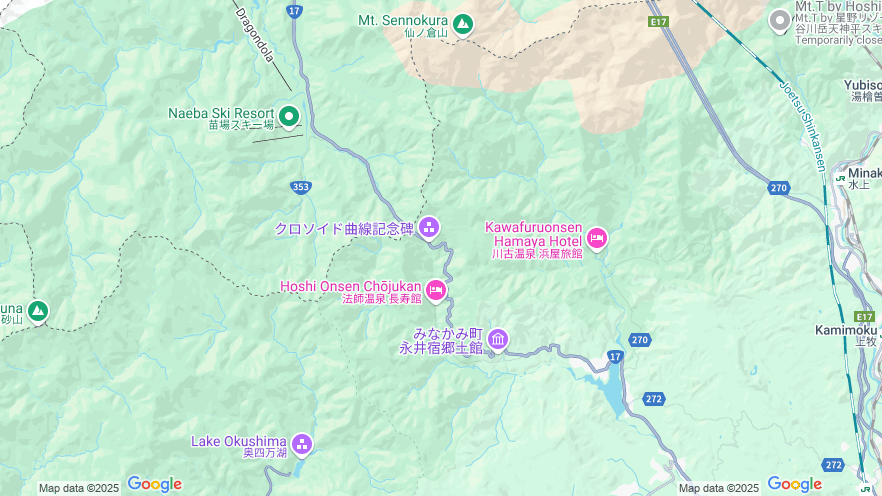Open Hoshi Onsen Chōjukan hotel pin

[x=436, y=291]
